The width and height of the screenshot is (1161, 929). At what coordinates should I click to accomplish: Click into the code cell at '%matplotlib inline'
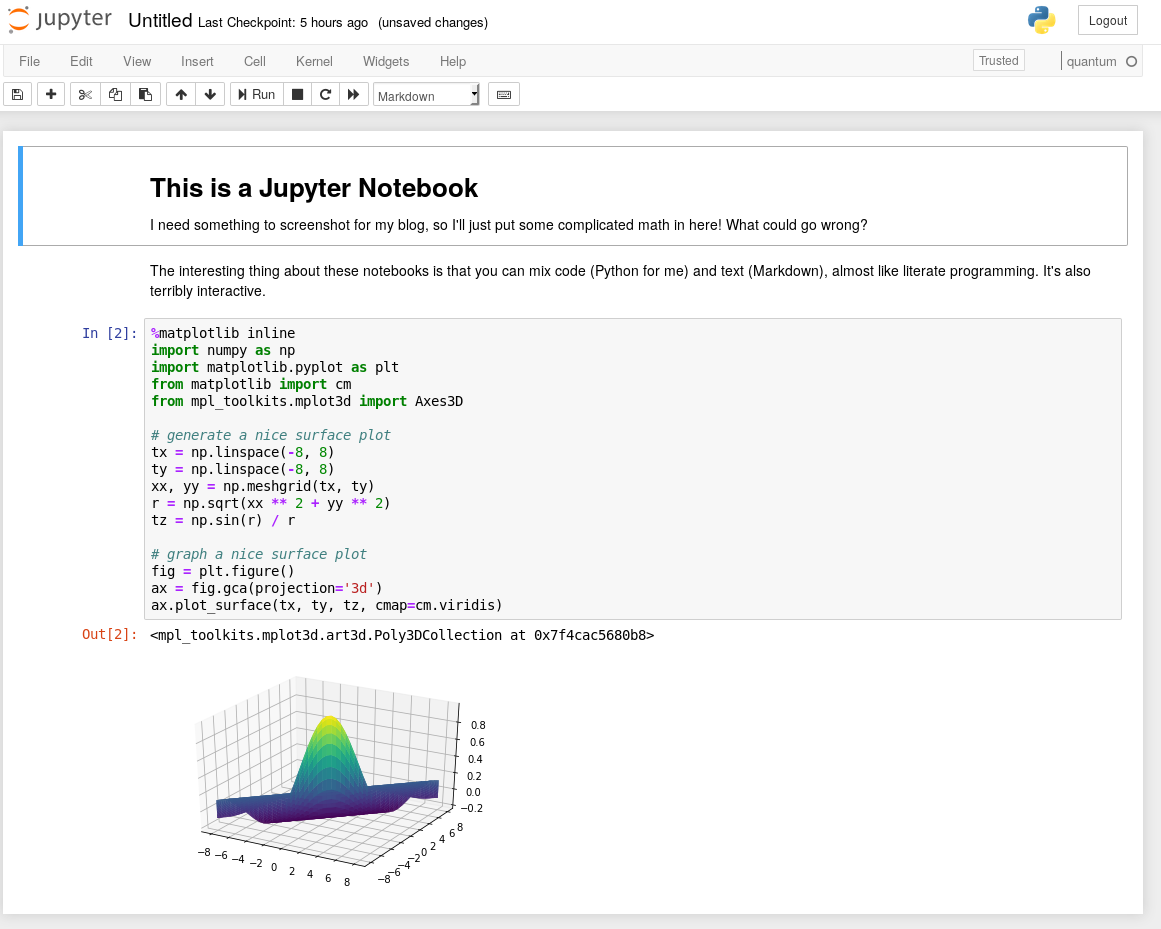point(223,333)
